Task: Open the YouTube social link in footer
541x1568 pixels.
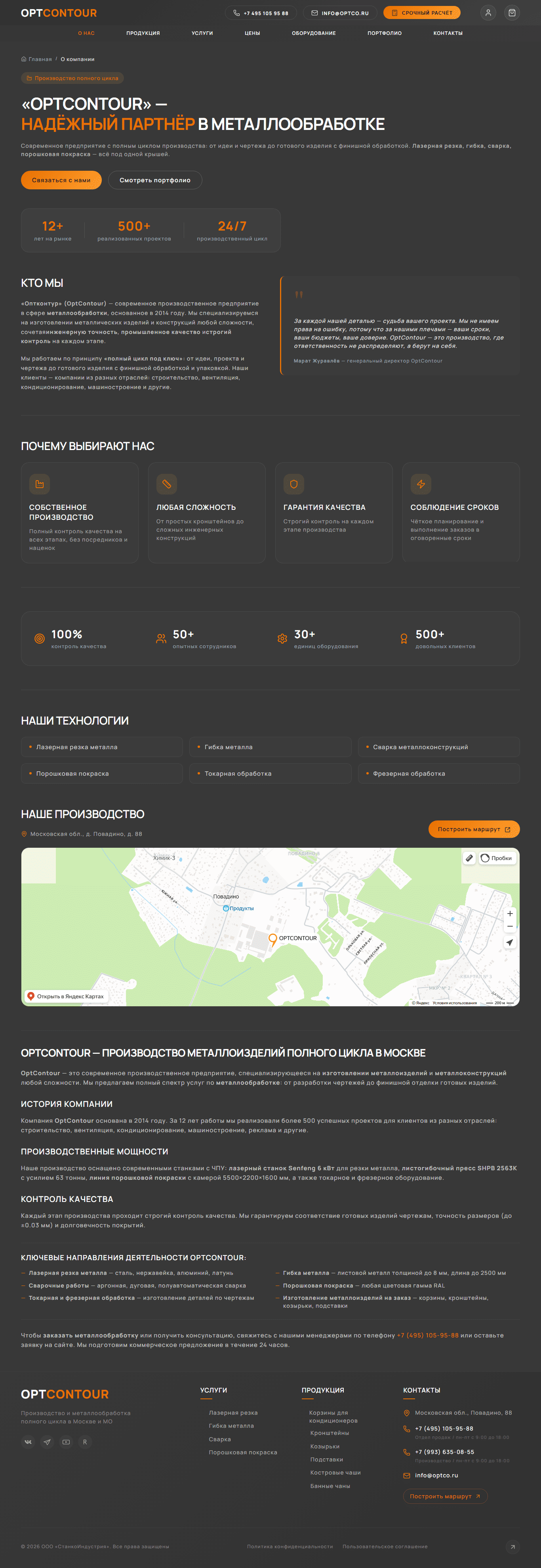Action: click(x=66, y=1441)
